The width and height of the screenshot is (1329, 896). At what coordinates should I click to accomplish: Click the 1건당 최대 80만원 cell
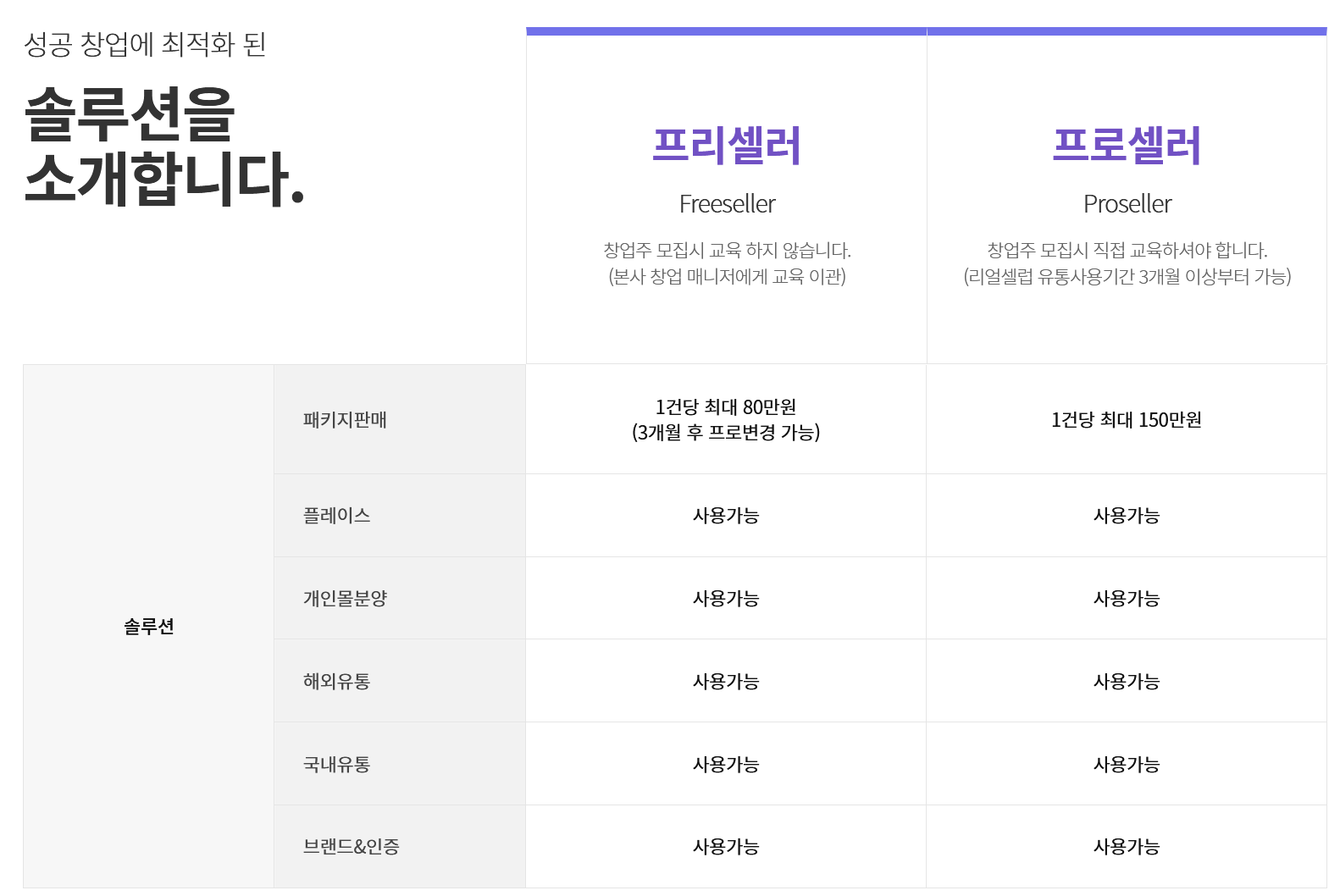[x=726, y=419]
